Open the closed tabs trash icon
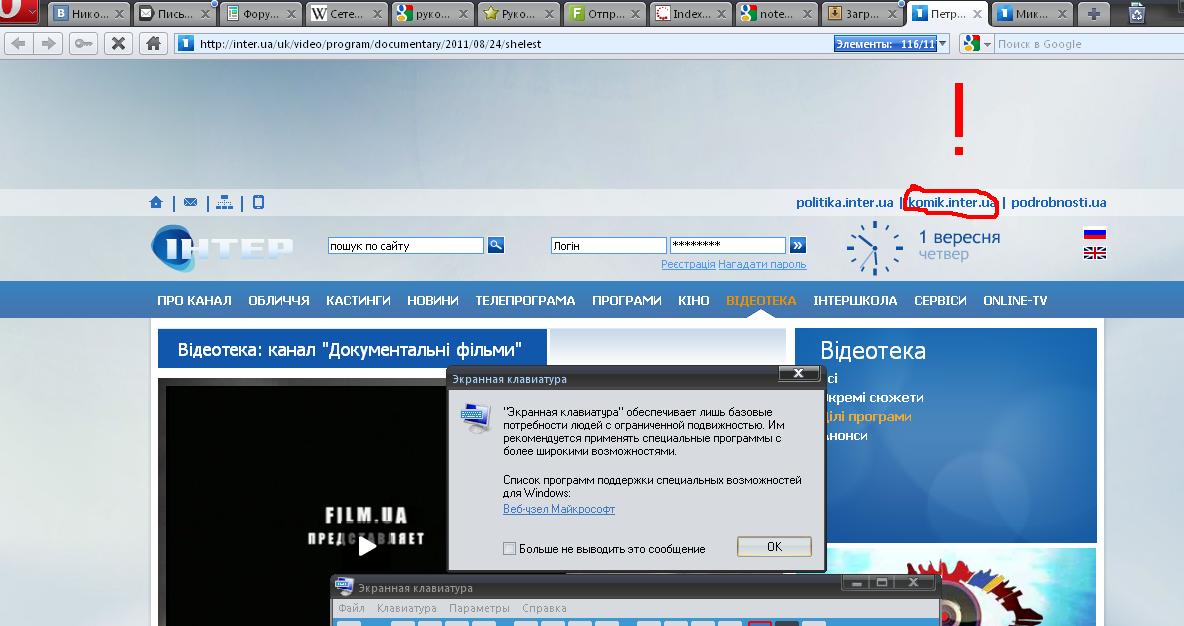The height and width of the screenshot is (626, 1184). point(1136,13)
